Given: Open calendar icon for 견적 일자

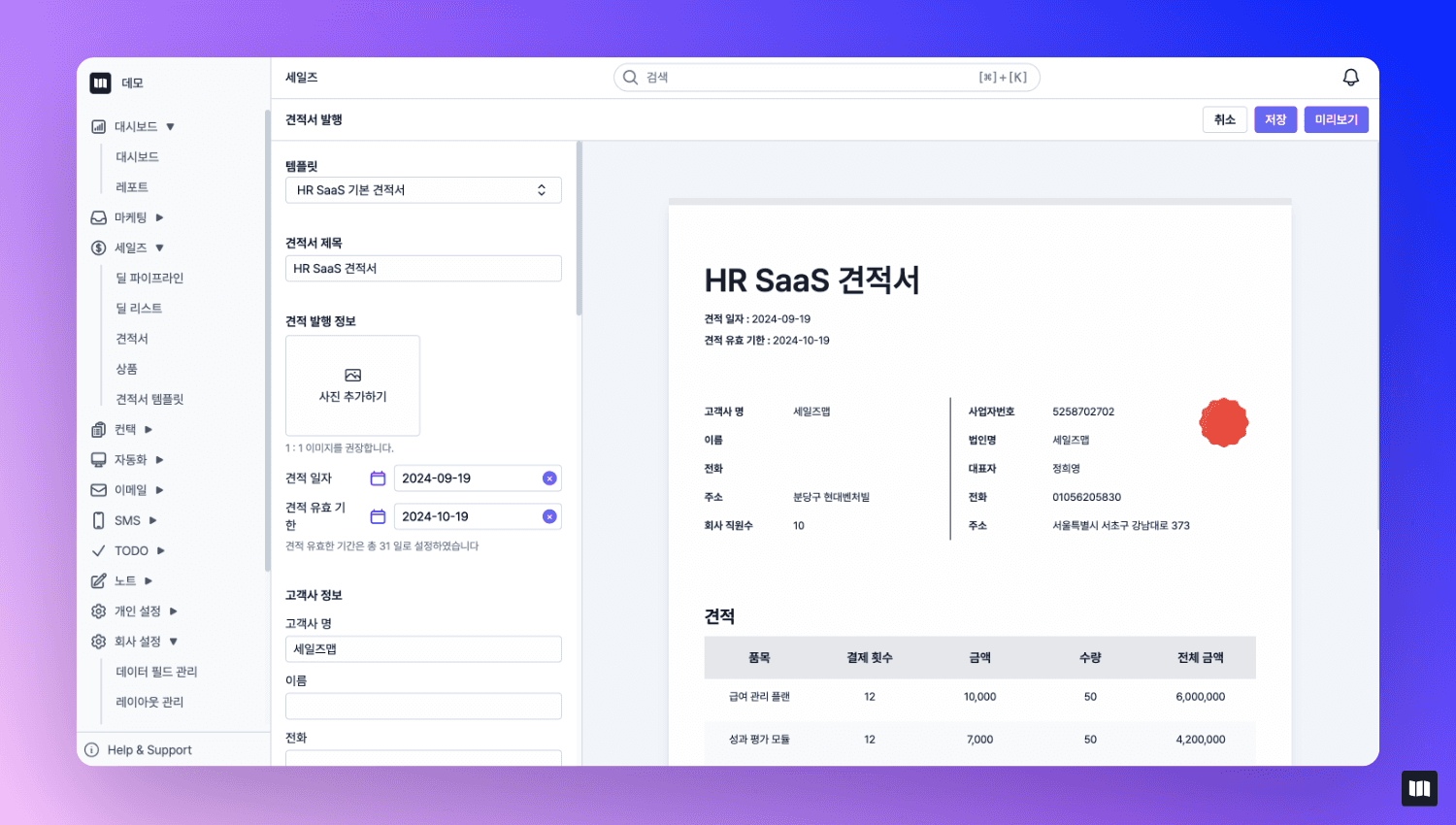Looking at the screenshot, I should tap(378, 478).
